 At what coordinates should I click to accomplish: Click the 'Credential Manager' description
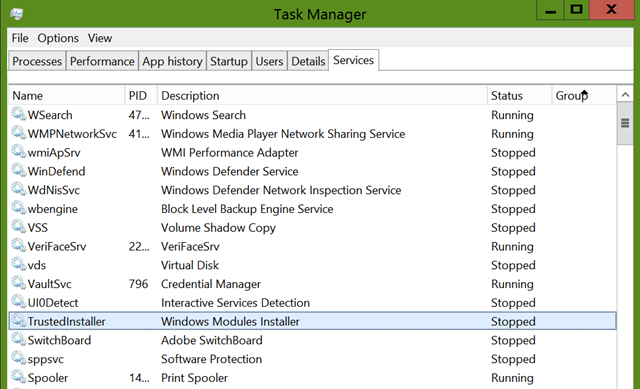pyautogui.click(x=211, y=284)
